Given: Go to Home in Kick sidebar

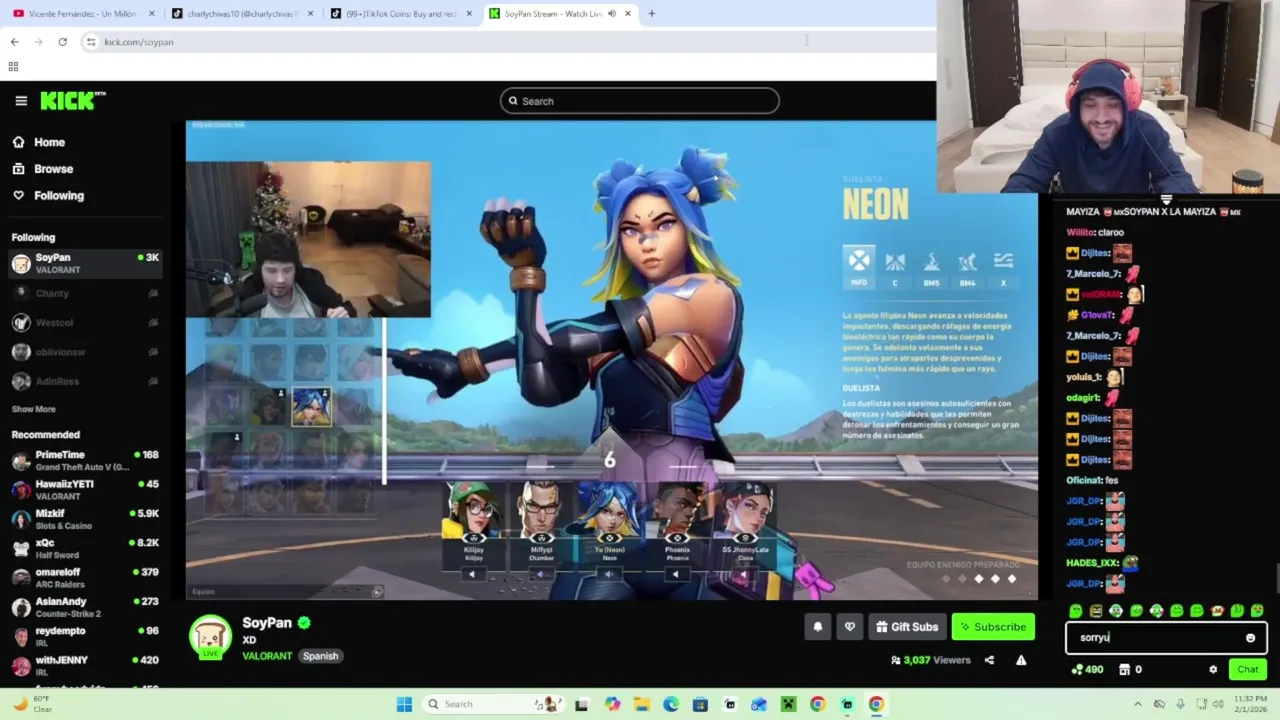Looking at the screenshot, I should [38, 142].
